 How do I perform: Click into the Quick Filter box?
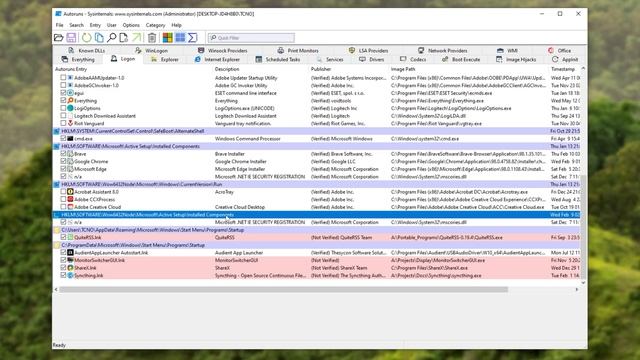(x=251, y=38)
